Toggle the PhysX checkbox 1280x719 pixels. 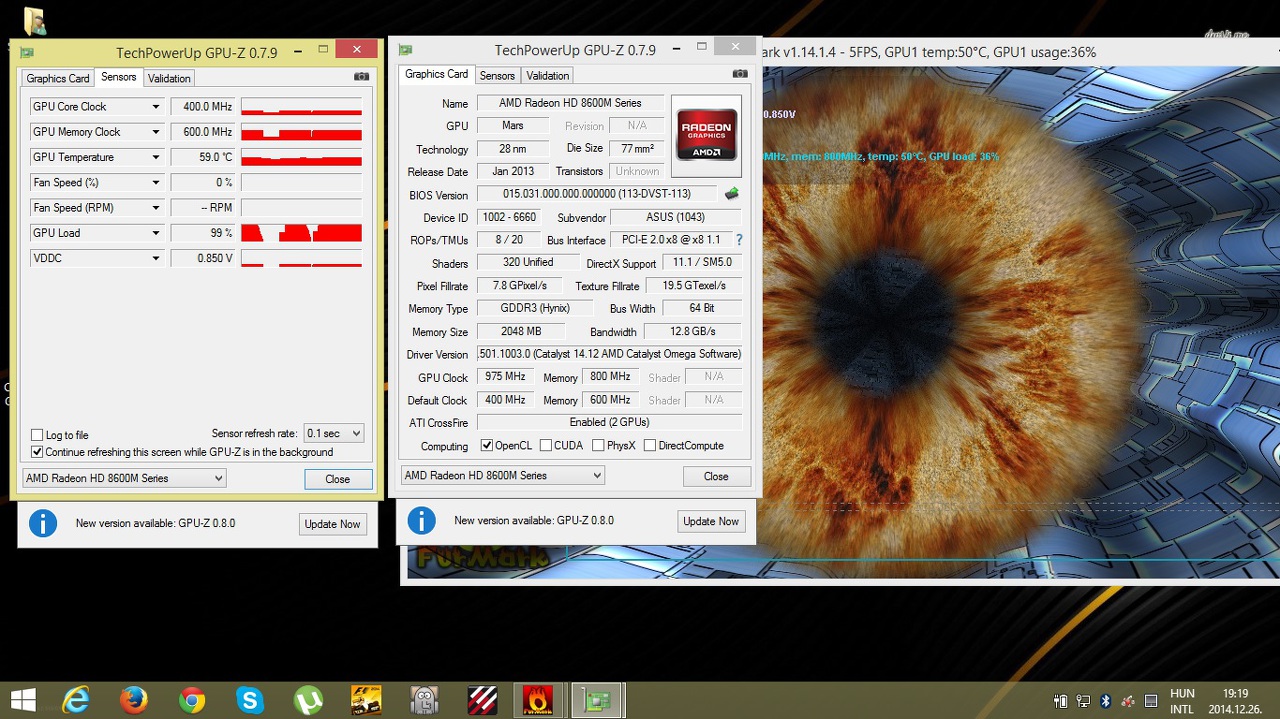click(598, 445)
